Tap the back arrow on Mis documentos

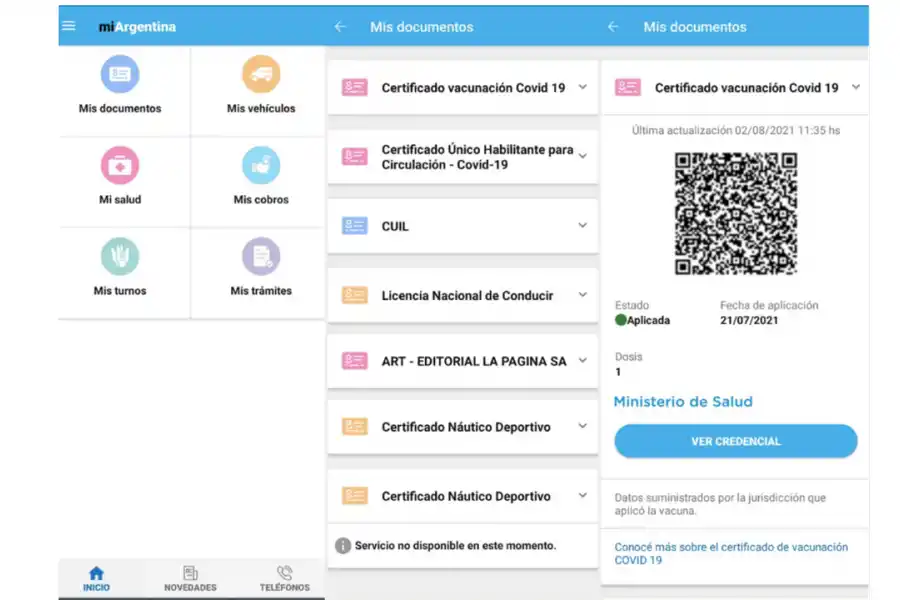pyautogui.click(x=340, y=27)
